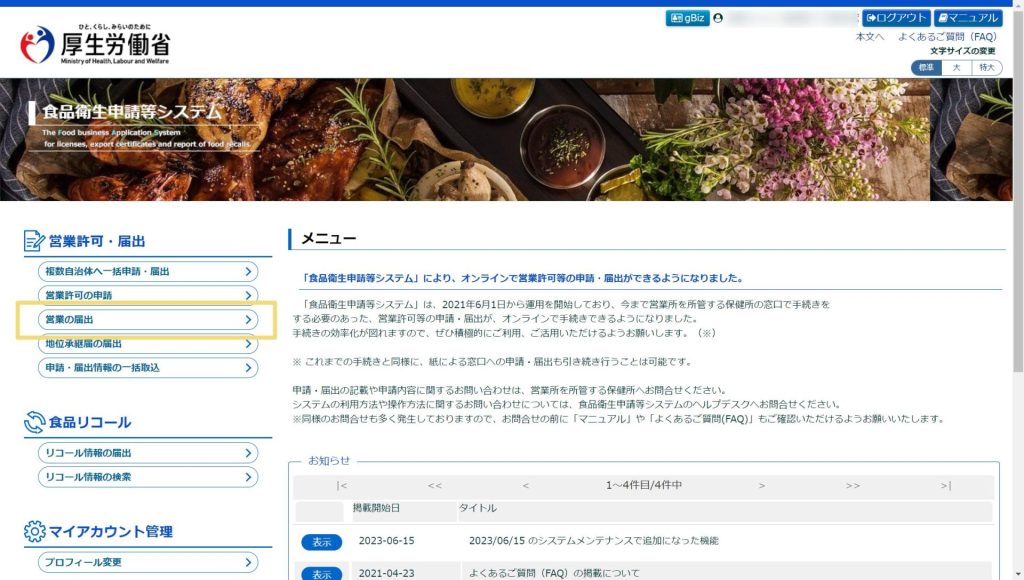Image resolution: width=1024 pixels, height=580 pixels.
Task: Click chevron on リコール情報の検索 item
Action: (x=248, y=478)
